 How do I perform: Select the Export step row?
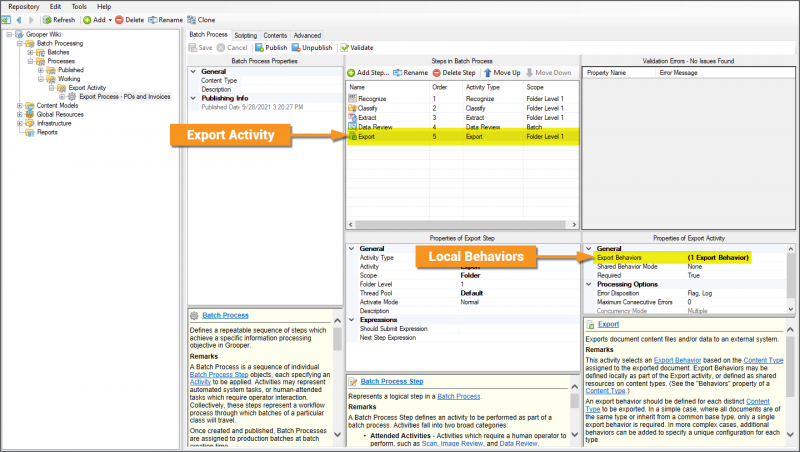[463, 137]
